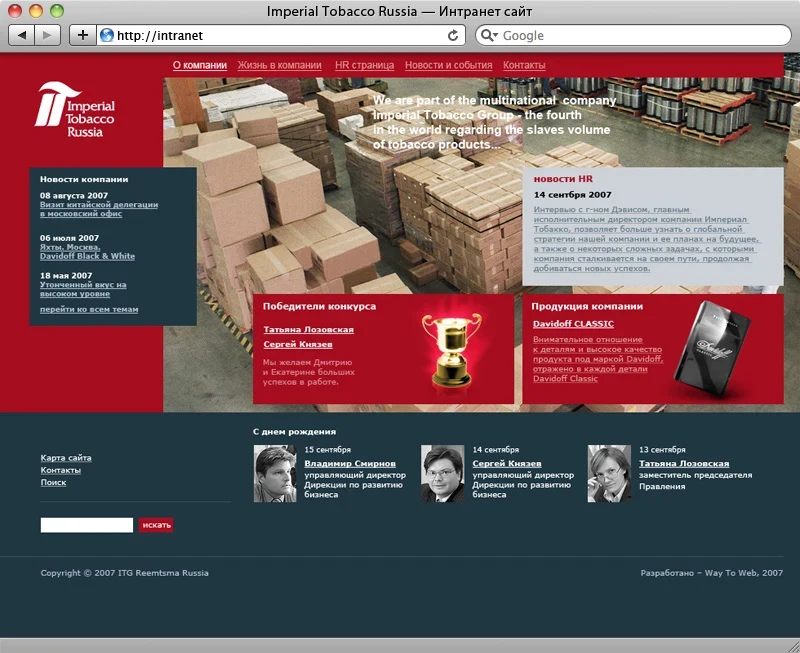The height and width of the screenshot is (653, 800).
Task: Click the globe site icon in address bar
Action: [107, 35]
